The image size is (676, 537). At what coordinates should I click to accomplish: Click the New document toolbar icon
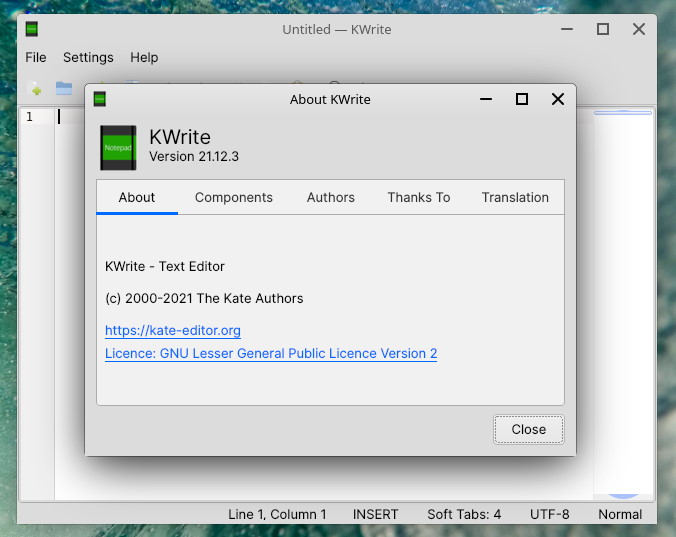coord(36,88)
